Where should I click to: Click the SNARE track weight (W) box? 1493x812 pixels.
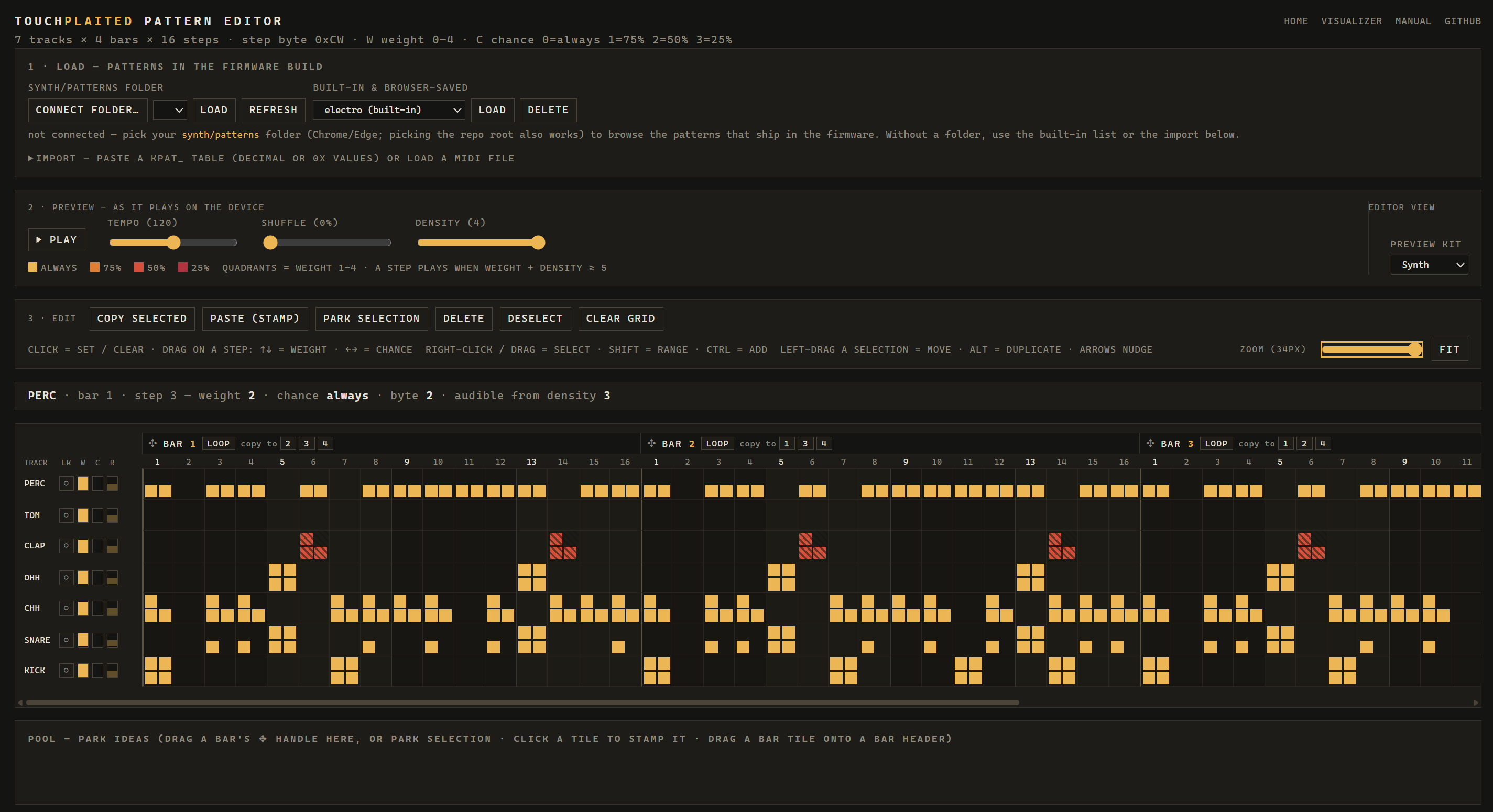[83, 640]
